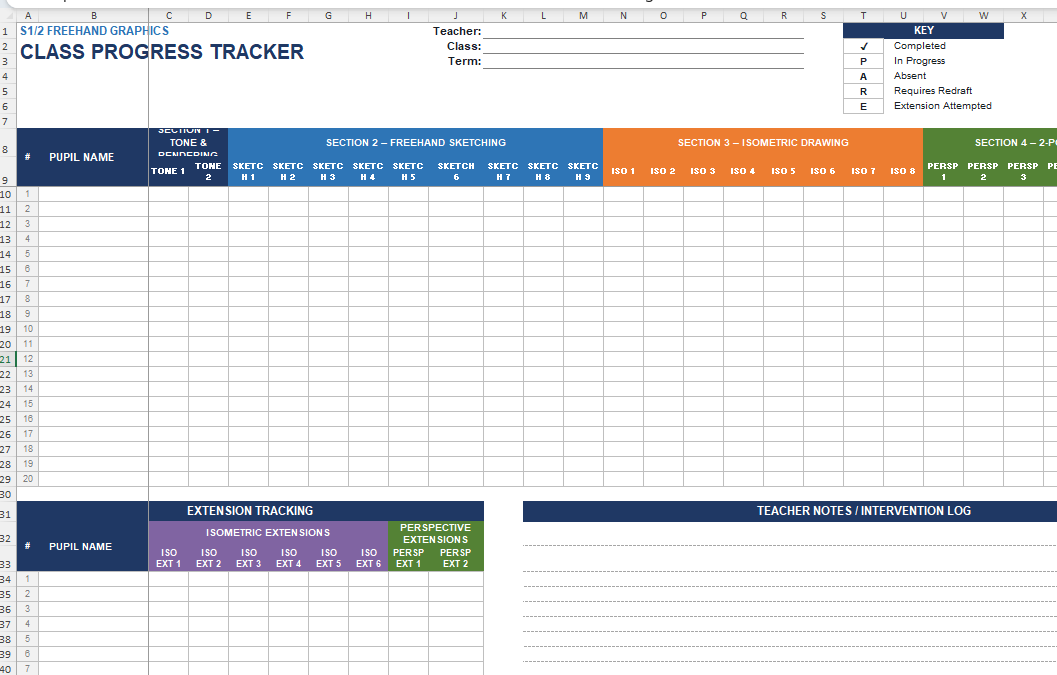Select the 'Absent' key label
Image resolution: width=1057 pixels, height=675 pixels.
tap(910, 76)
